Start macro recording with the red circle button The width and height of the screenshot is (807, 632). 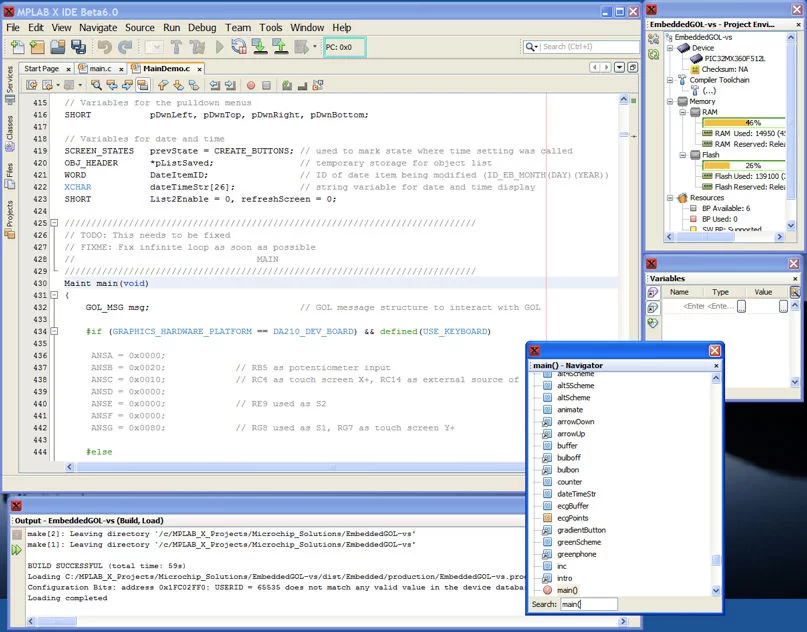(251, 85)
